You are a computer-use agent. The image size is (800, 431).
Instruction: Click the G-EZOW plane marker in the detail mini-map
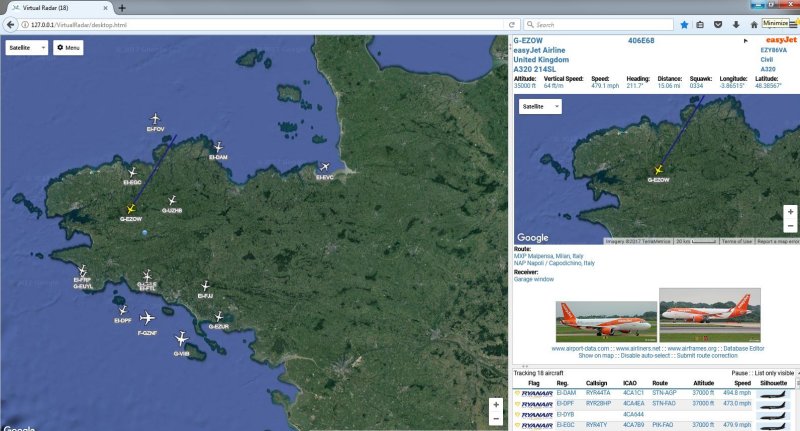click(659, 170)
